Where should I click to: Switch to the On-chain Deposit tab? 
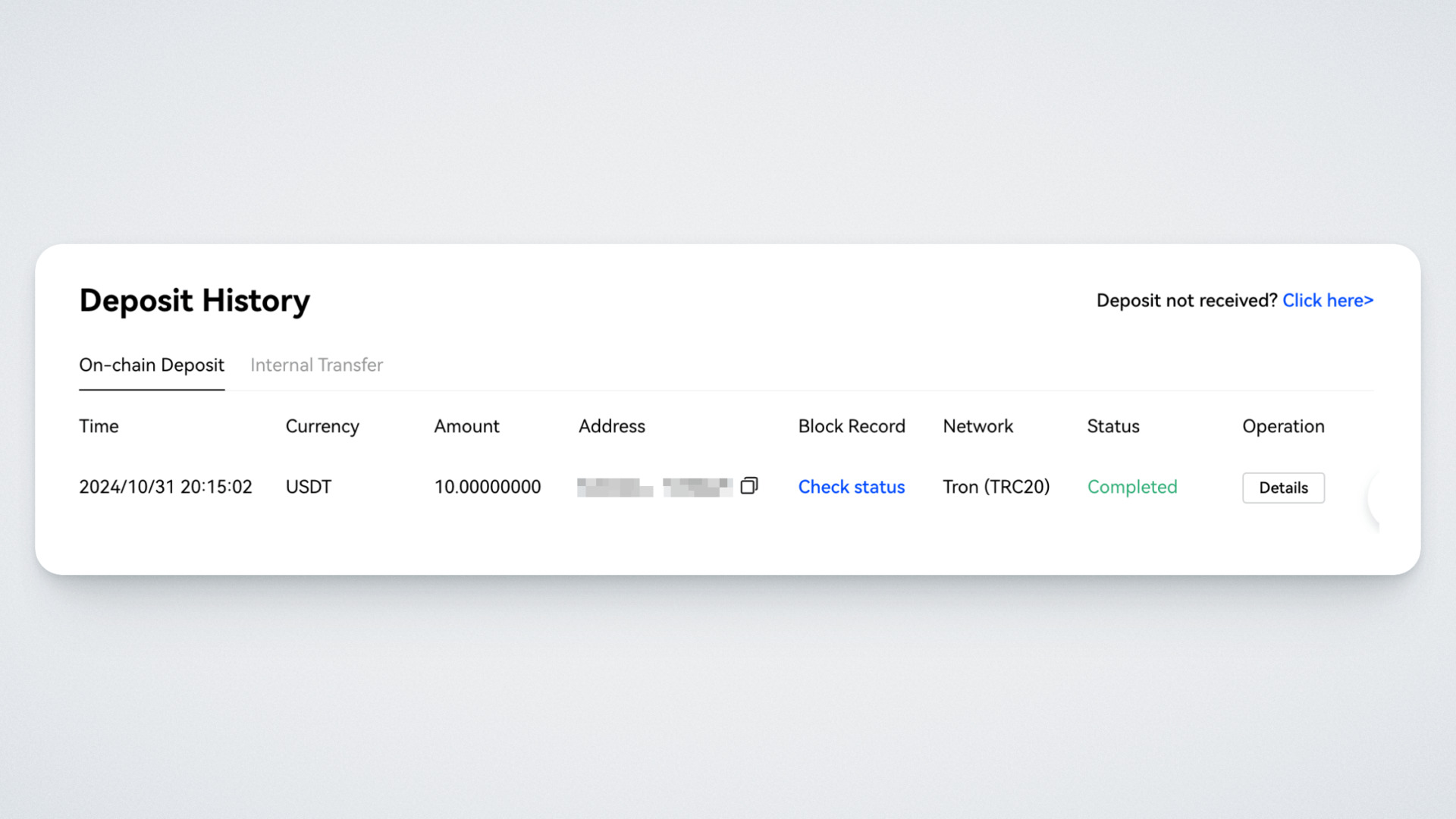(x=152, y=365)
